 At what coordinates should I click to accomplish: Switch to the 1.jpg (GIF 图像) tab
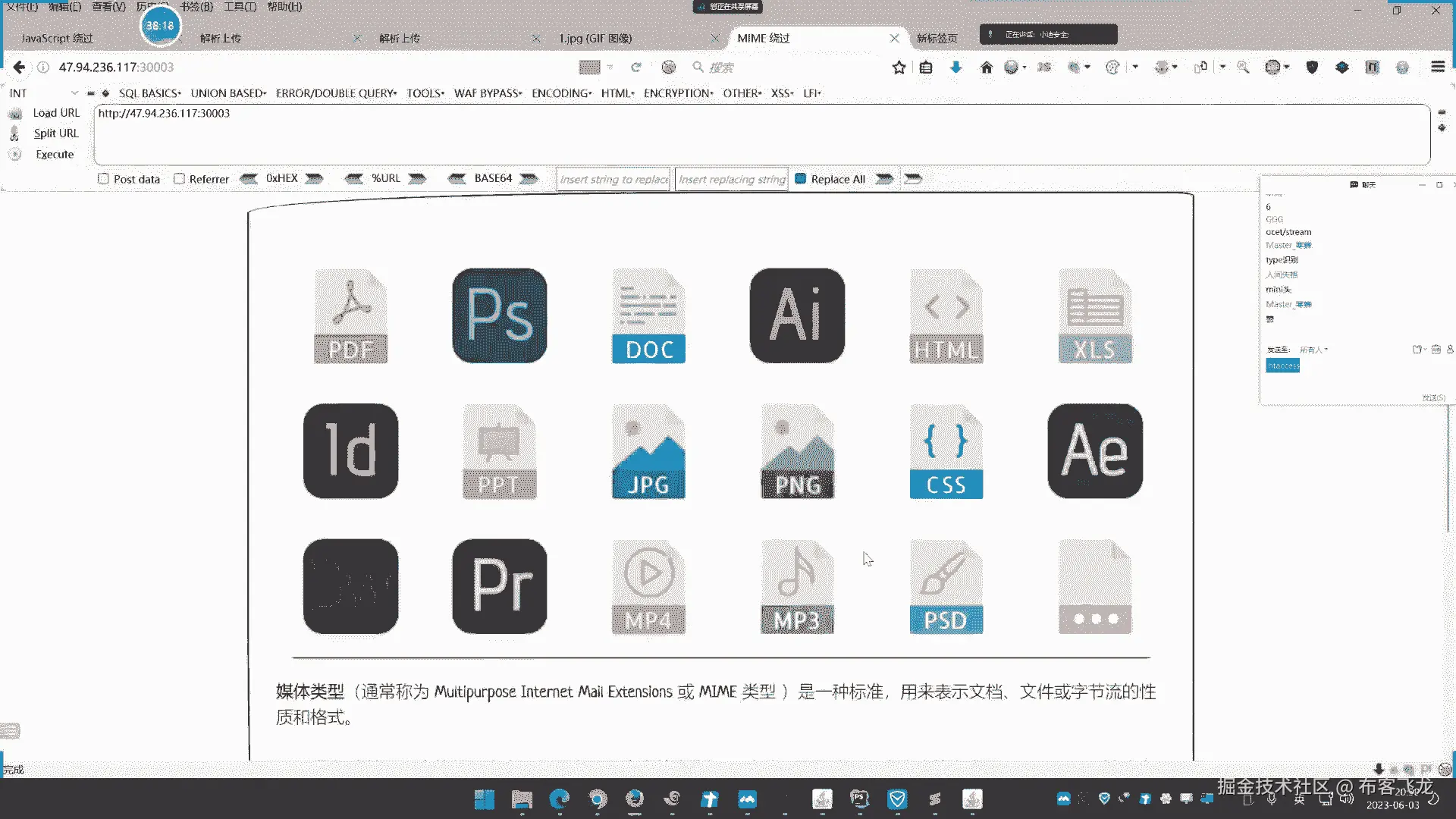[x=595, y=38]
